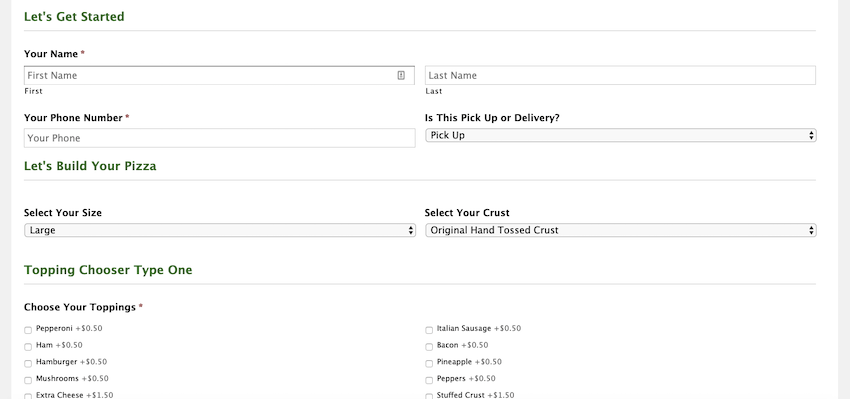Enable the Mushrooms topping checkbox
This screenshot has height=399, width=850.
(28, 381)
